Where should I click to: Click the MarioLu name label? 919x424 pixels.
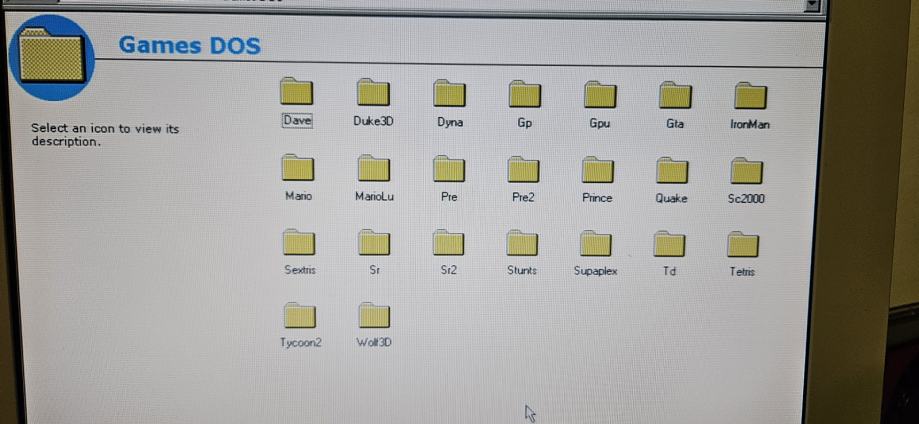pos(375,196)
